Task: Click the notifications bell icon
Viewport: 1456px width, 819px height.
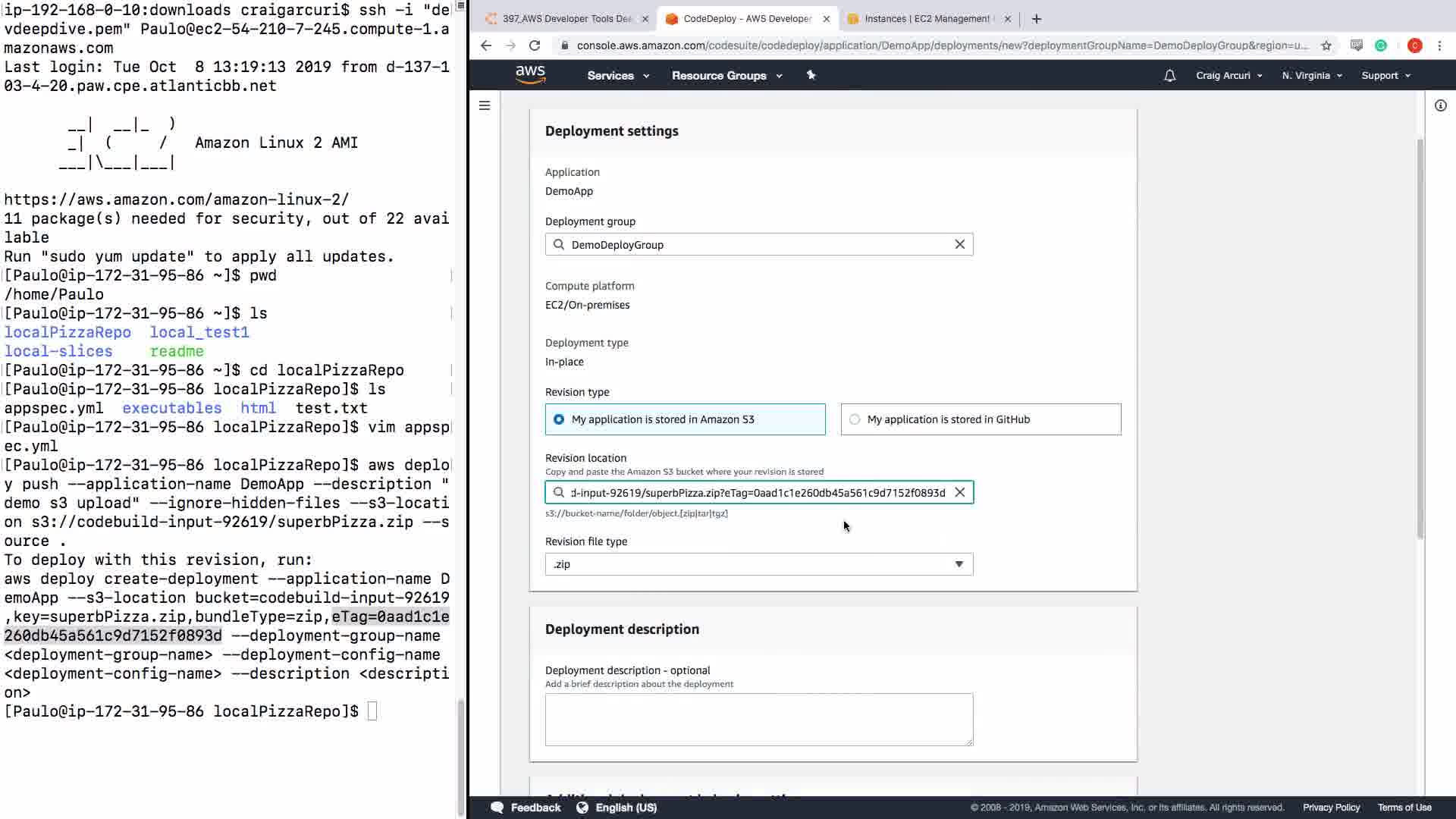Action: coord(1169,76)
